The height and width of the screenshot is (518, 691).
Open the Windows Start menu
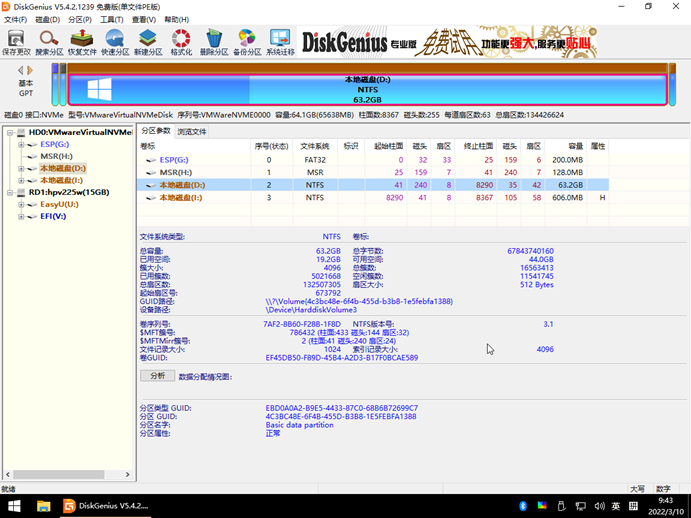coord(14,506)
